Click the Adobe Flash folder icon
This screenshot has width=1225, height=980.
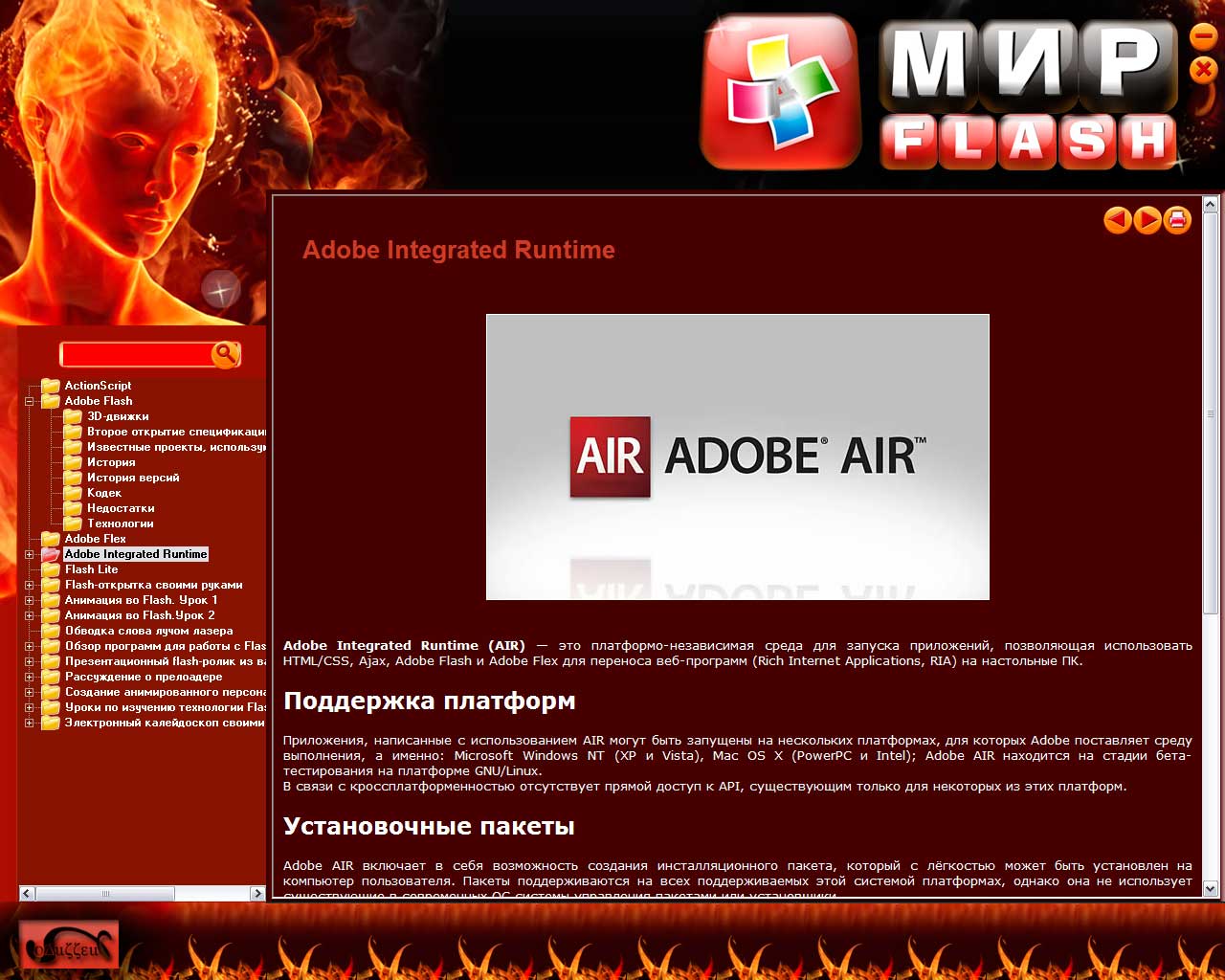[x=51, y=401]
